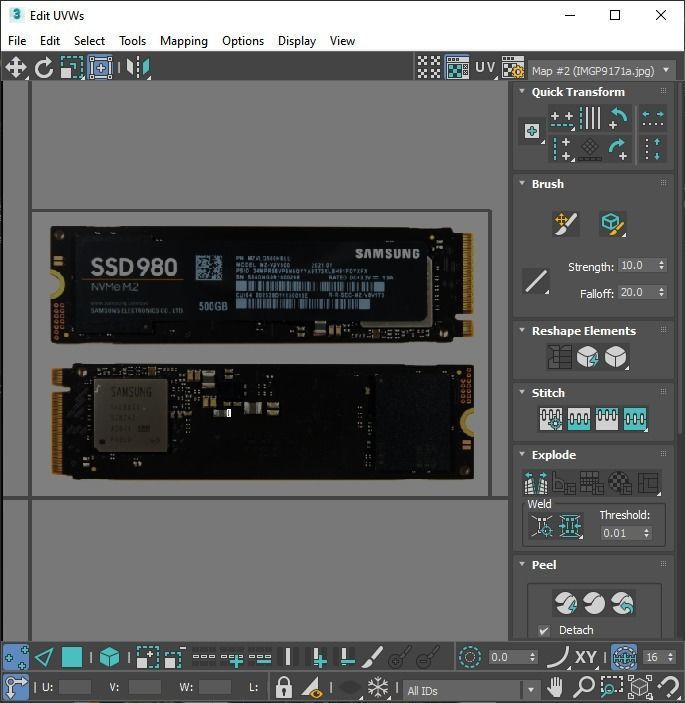Toggle Show Map background icon
Viewport: 685px width, 703px height.
pyautogui.click(x=457, y=68)
